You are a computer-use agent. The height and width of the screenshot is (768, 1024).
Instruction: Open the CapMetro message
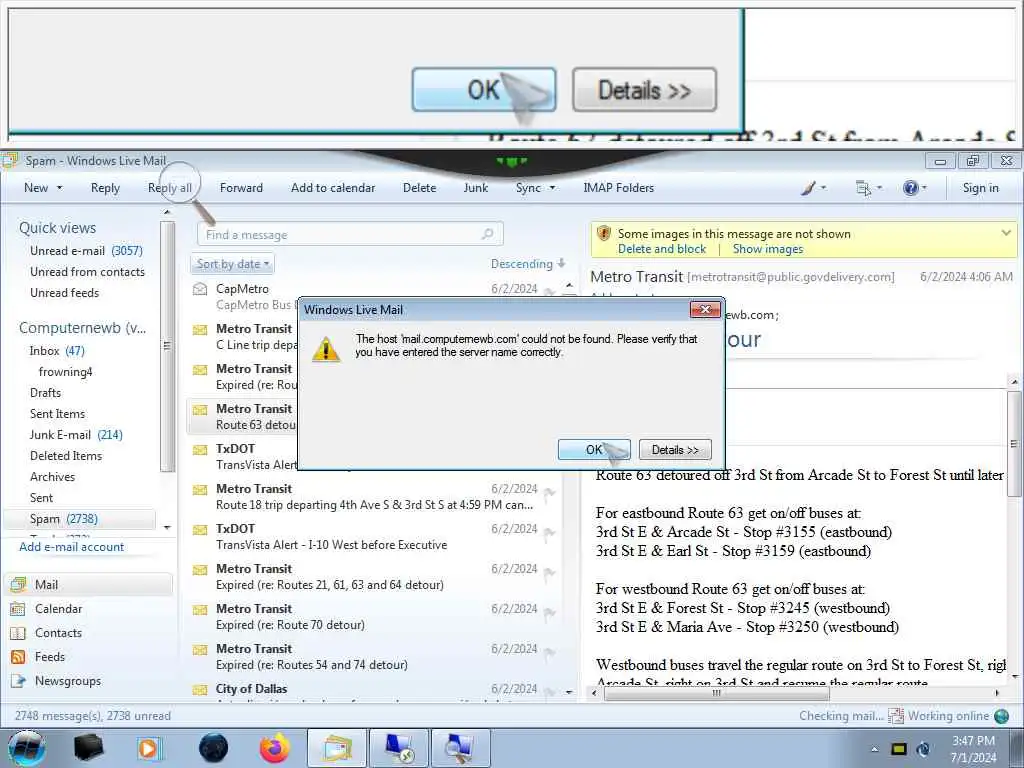[243, 296]
